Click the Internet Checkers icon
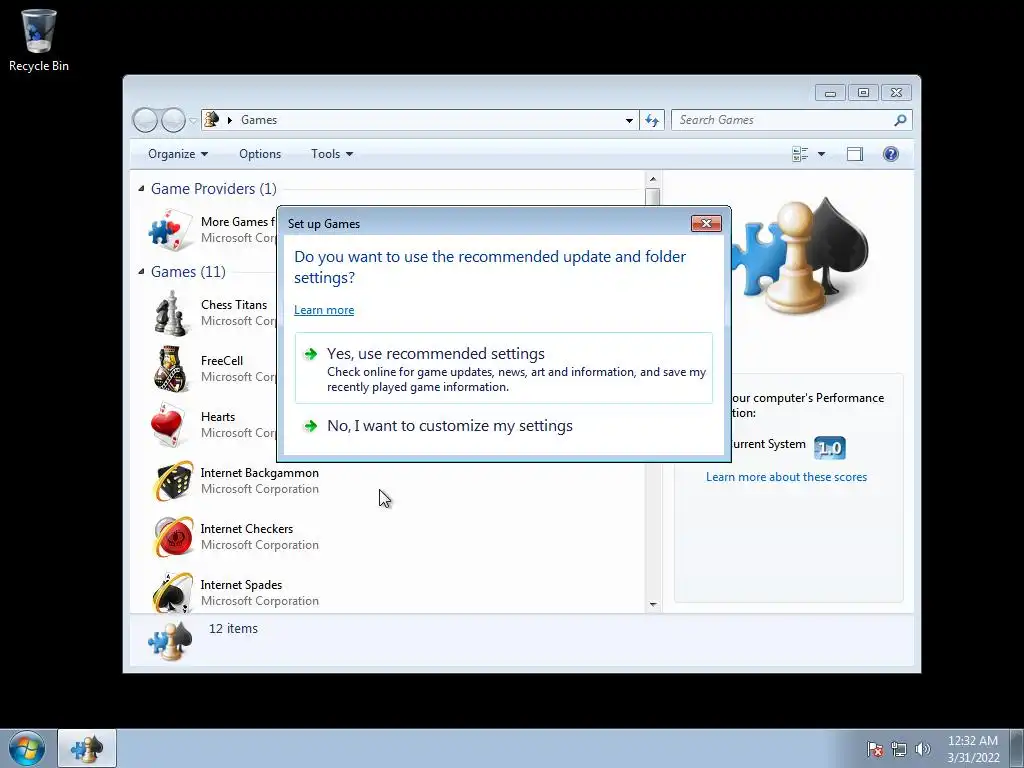This screenshot has width=1024, height=768. 172,537
